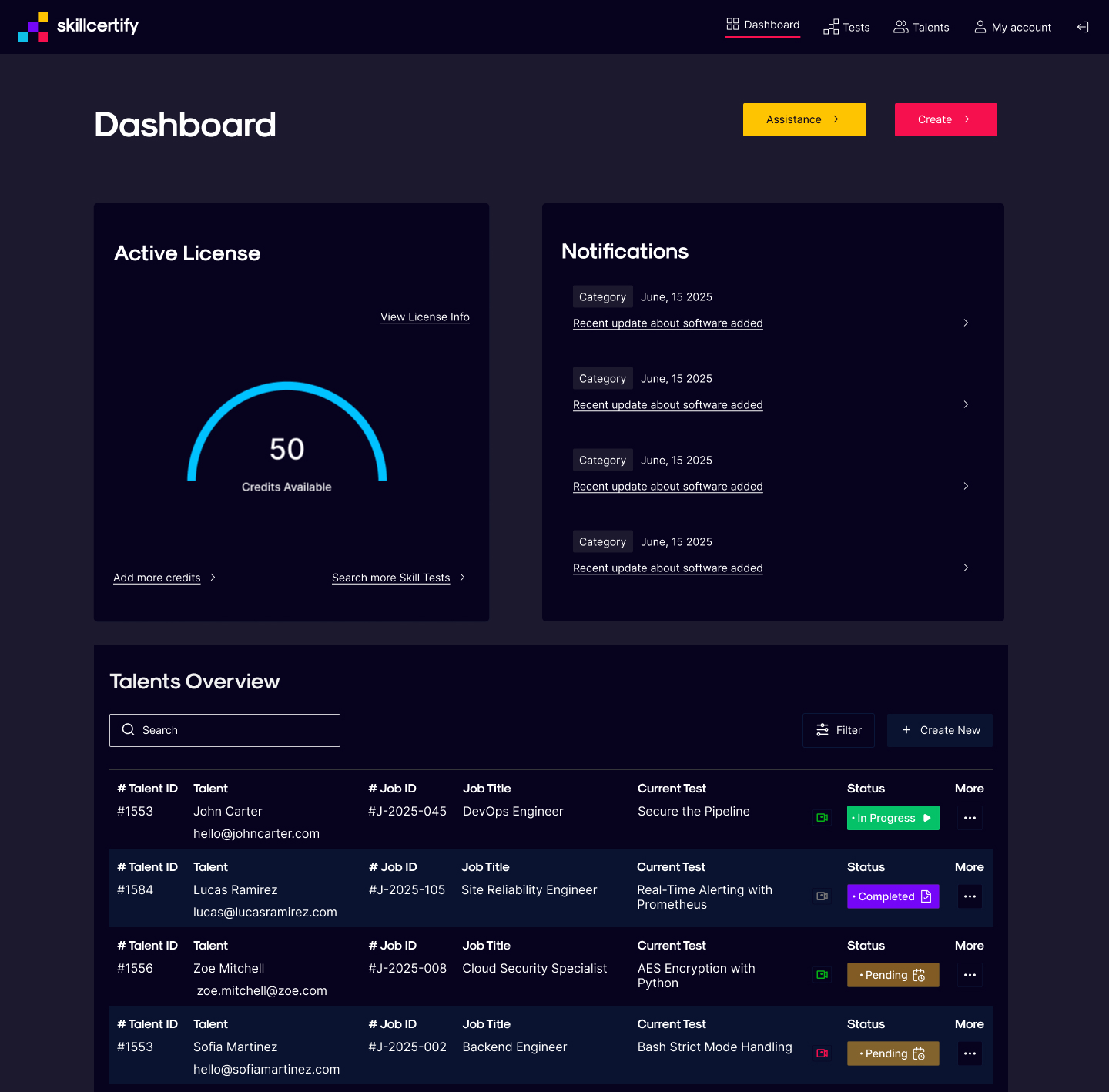Open the more options menu for John Carter
This screenshot has width=1109, height=1092.
pos(970,818)
